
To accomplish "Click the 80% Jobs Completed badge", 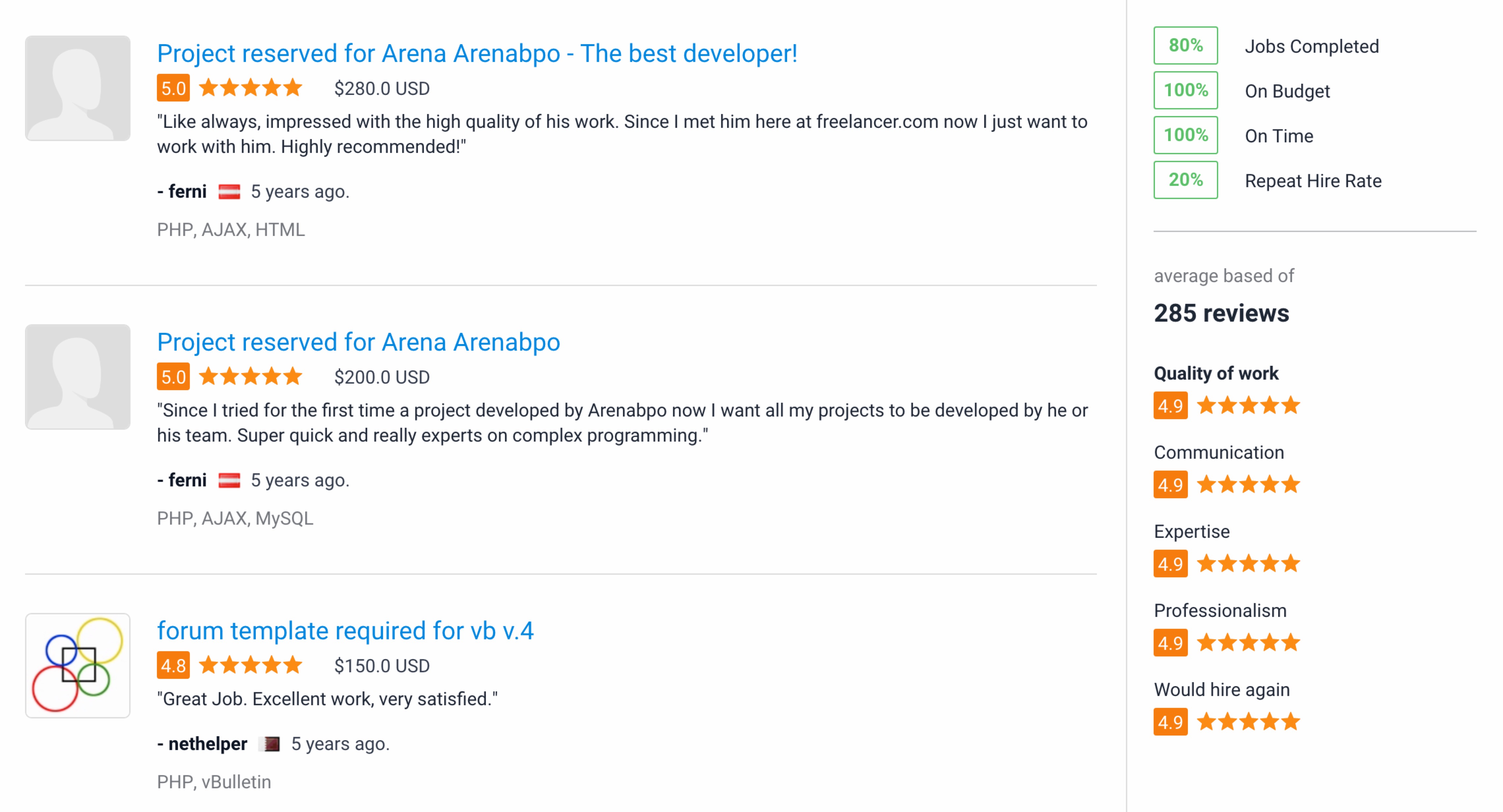I will (x=1185, y=45).
